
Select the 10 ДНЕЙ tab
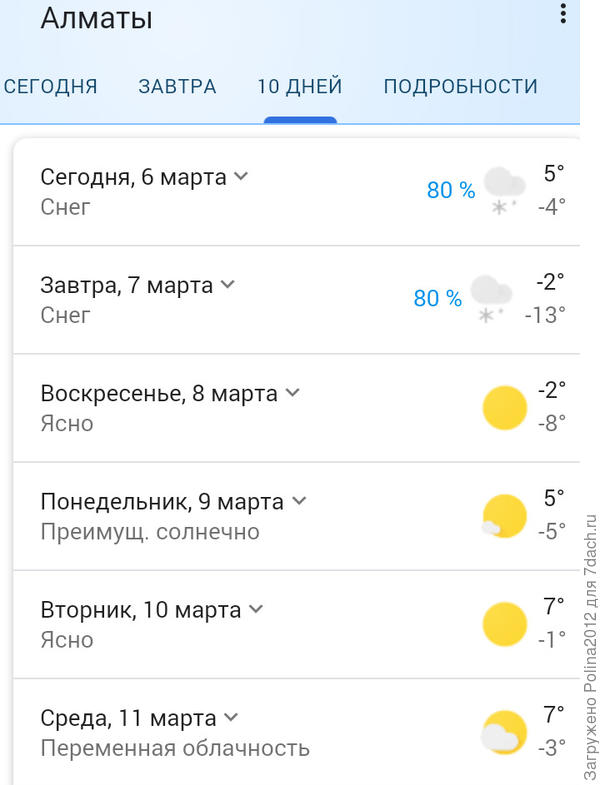(x=300, y=86)
